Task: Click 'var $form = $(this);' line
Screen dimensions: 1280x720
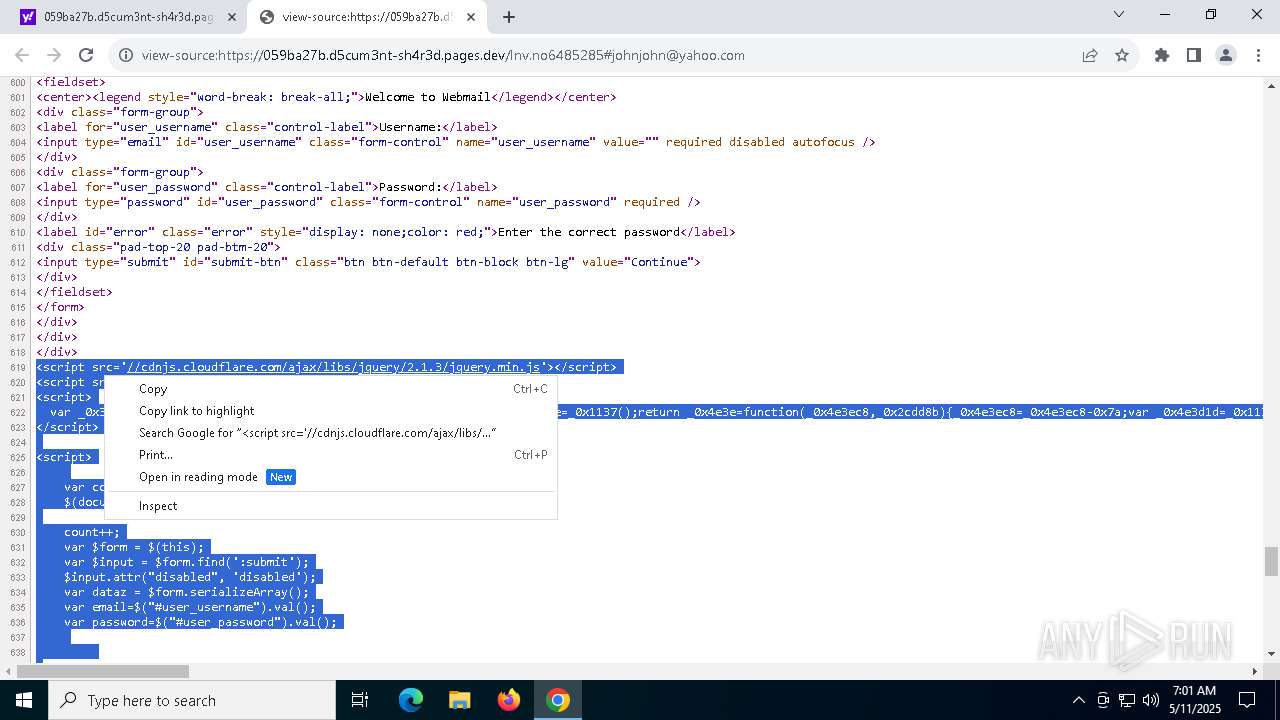Action: [134, 547]
